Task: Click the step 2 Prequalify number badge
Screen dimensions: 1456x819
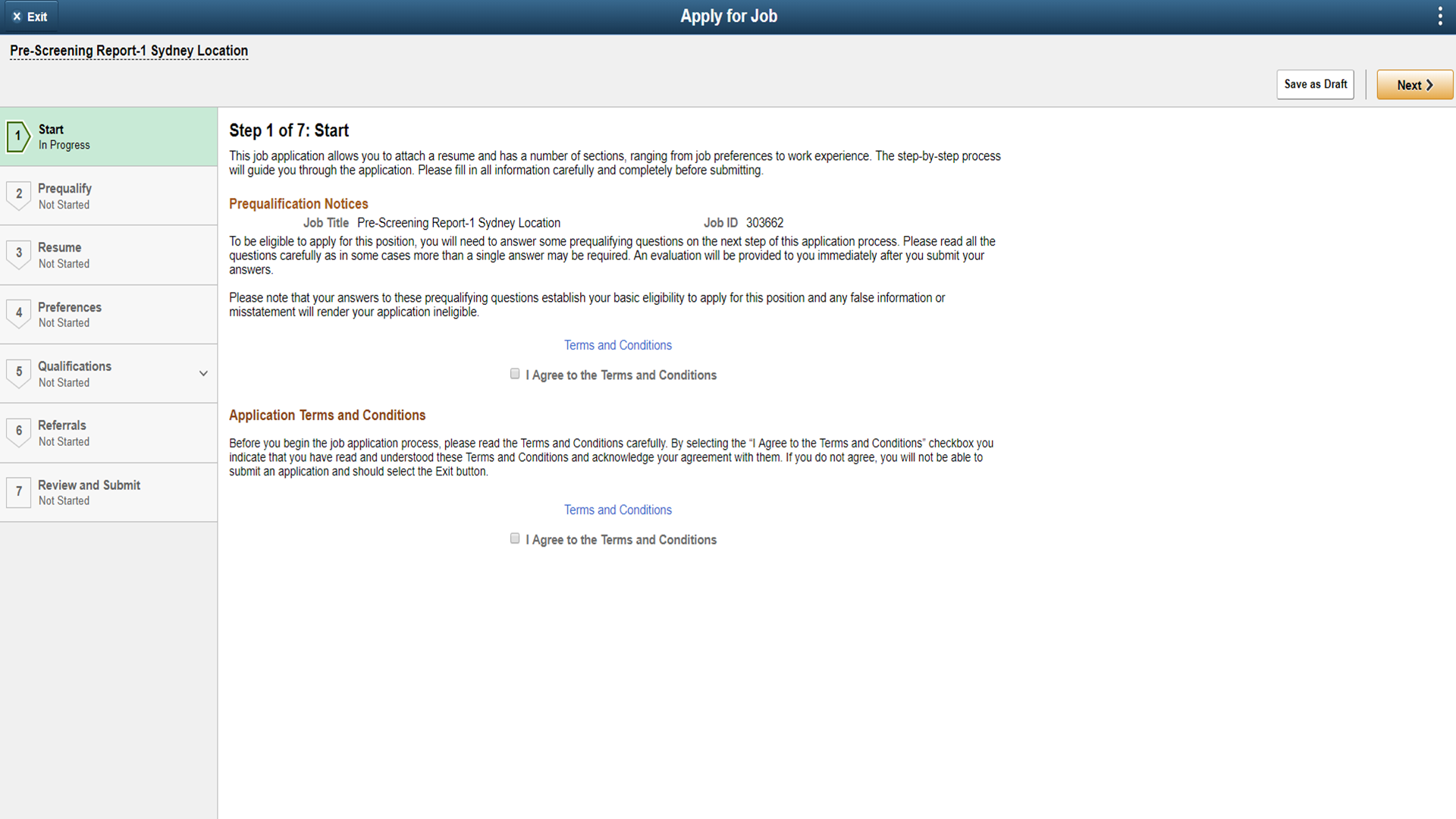Action: click(19, 194)
